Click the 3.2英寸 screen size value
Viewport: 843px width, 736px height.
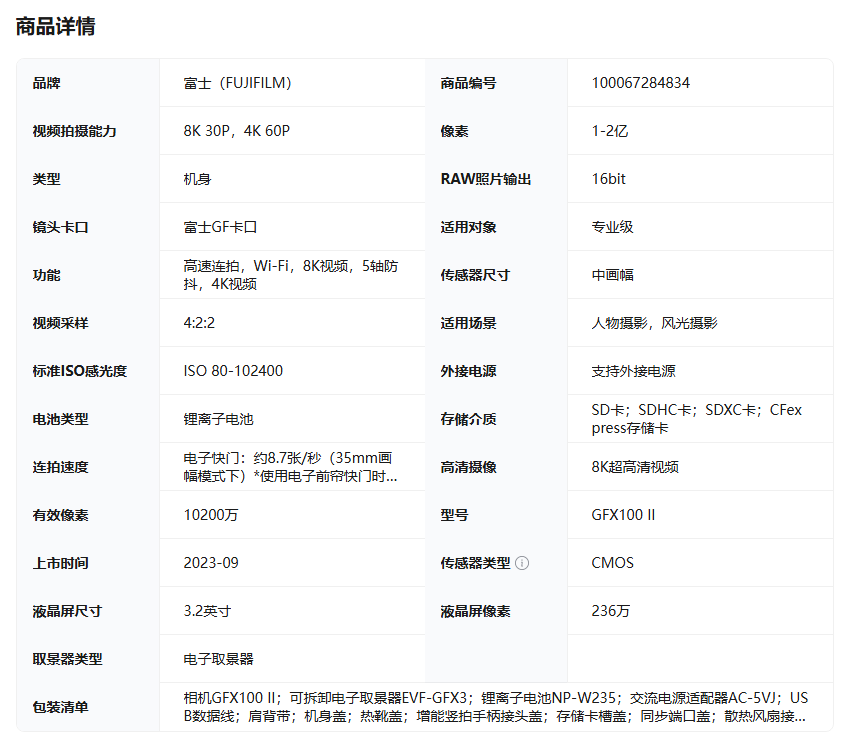coord(207,611)
